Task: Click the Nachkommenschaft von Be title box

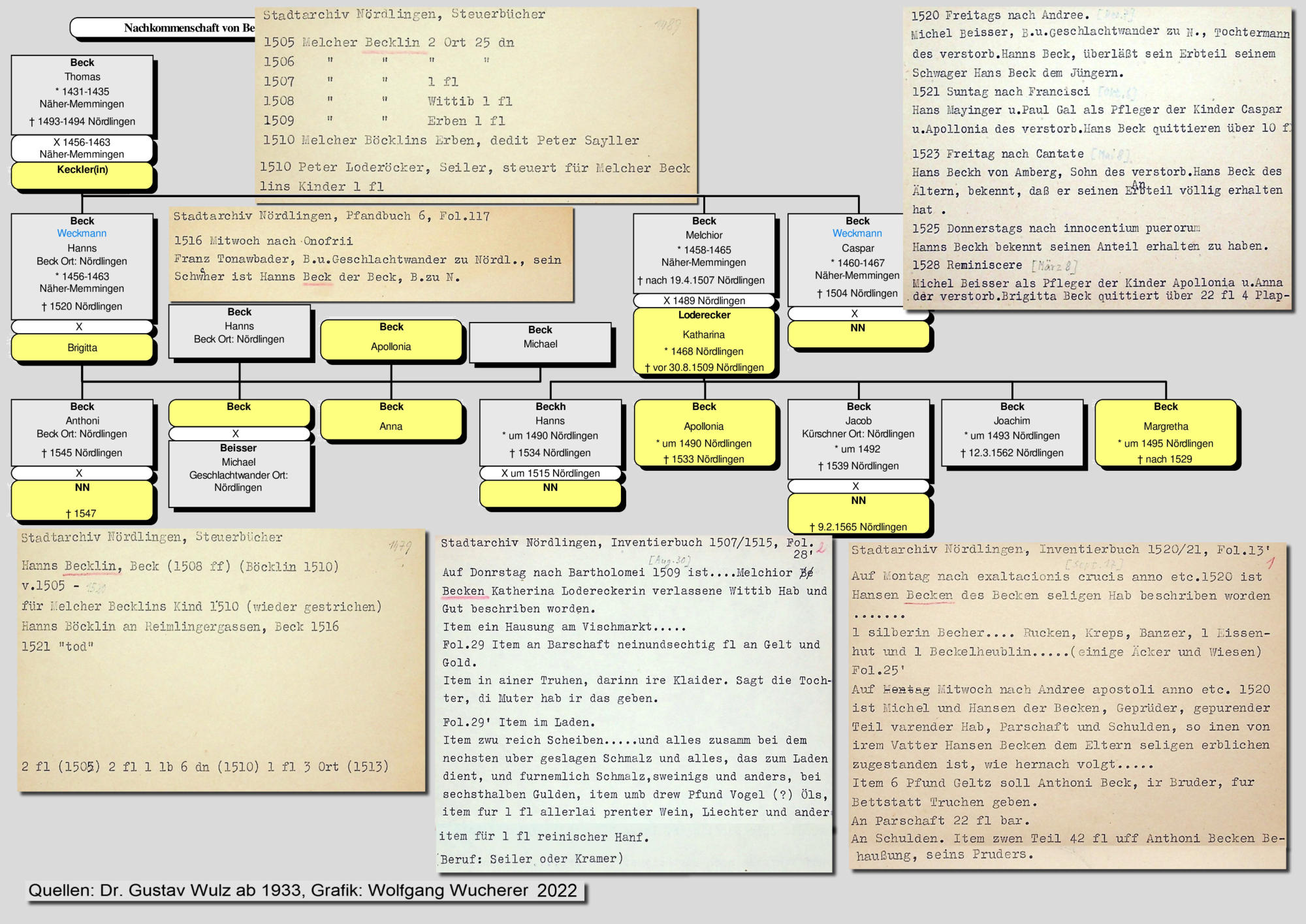Action: (163, 28)
